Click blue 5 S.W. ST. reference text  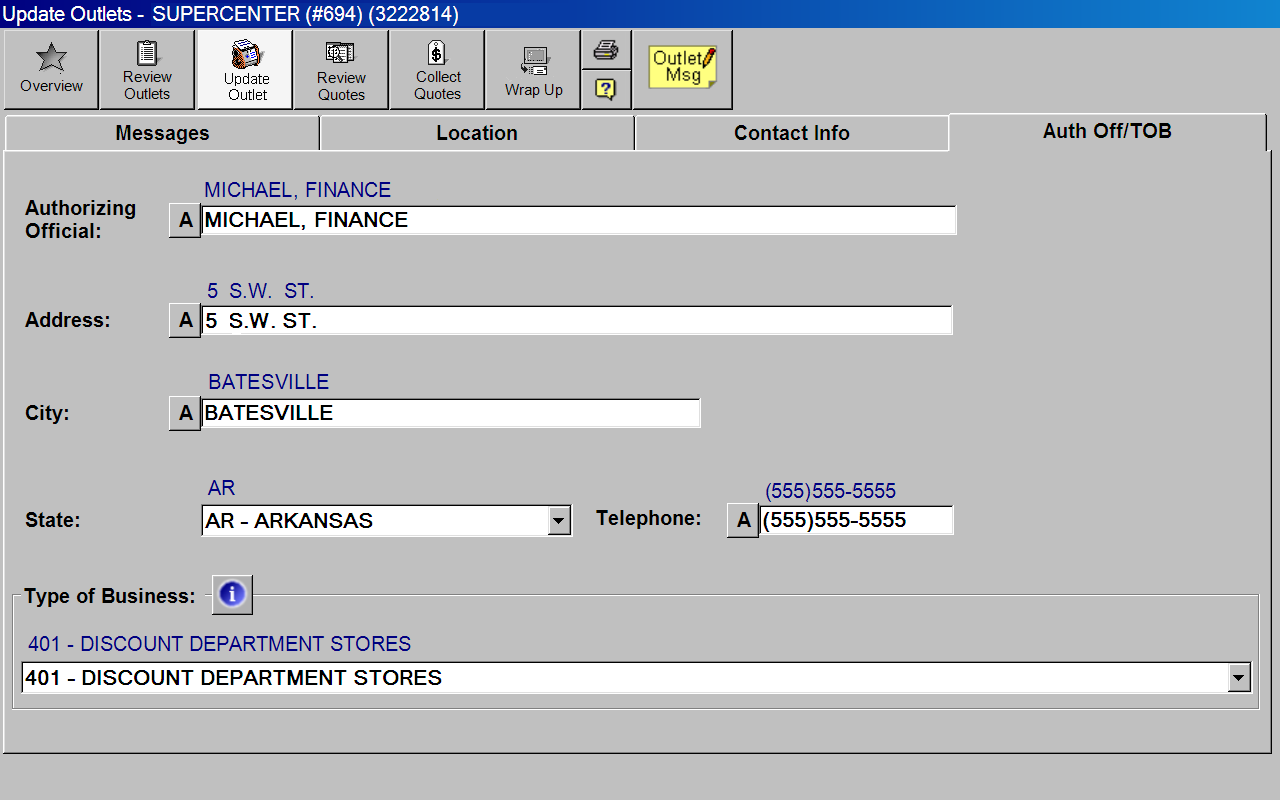[260, 291]
